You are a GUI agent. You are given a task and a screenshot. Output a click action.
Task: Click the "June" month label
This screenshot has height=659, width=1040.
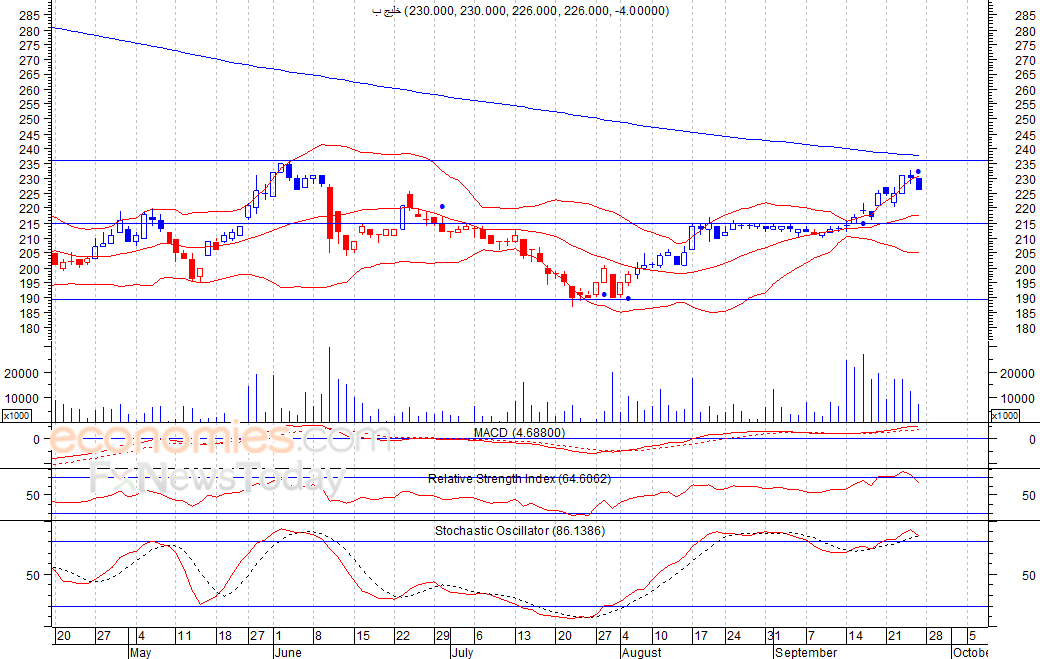click(x=288, y=652)
